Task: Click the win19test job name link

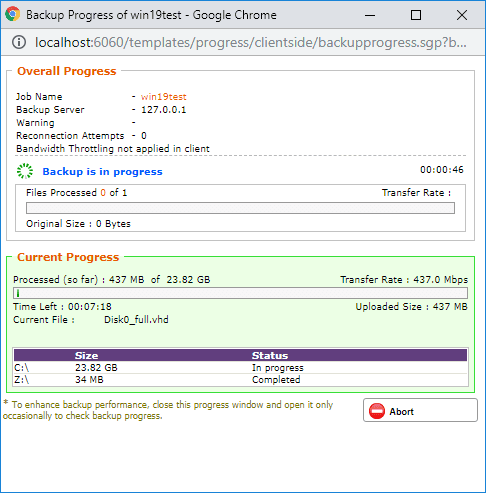Action: click(163, 97)
